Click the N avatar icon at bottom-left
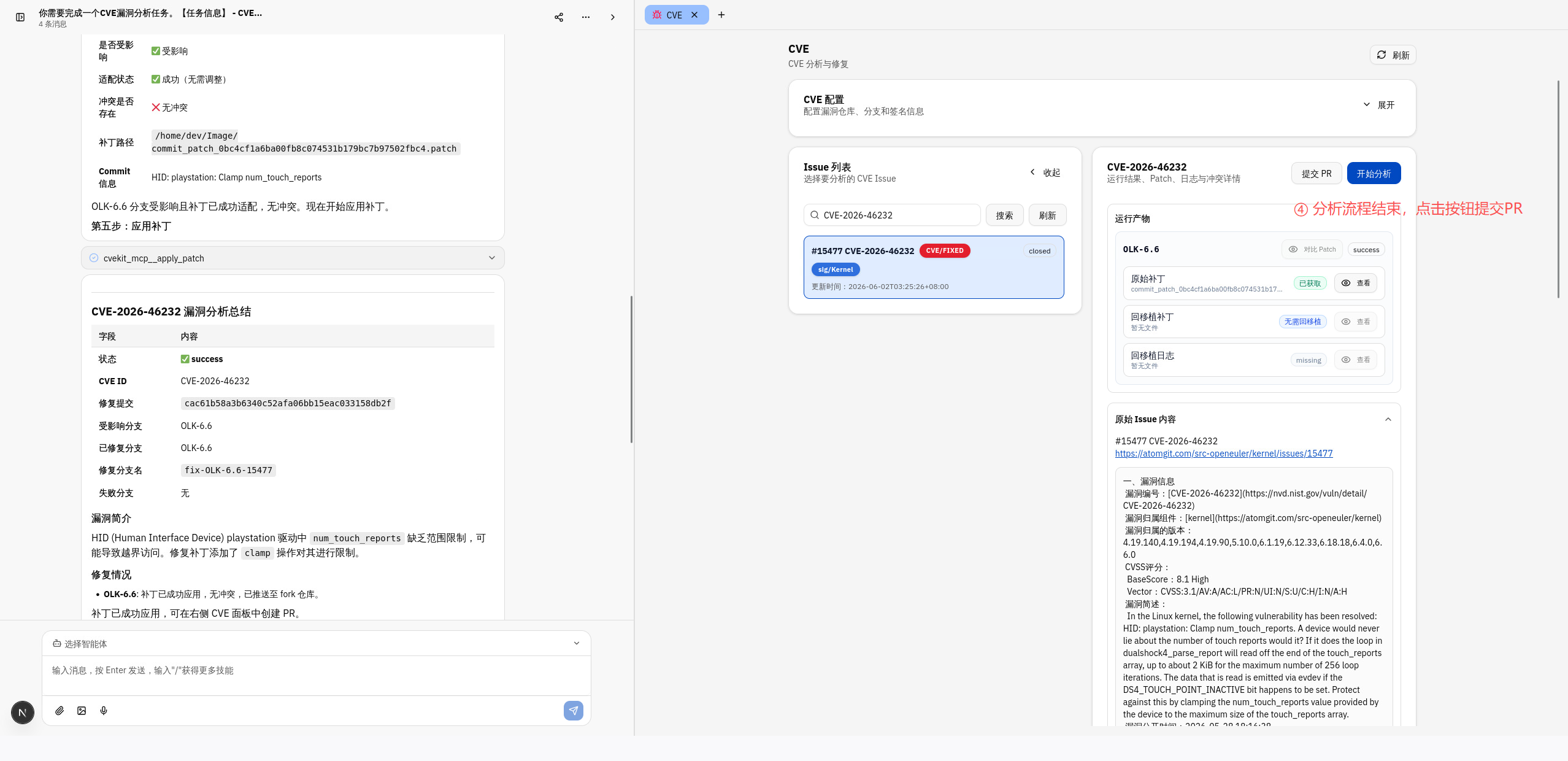 [x=23, y=713]
